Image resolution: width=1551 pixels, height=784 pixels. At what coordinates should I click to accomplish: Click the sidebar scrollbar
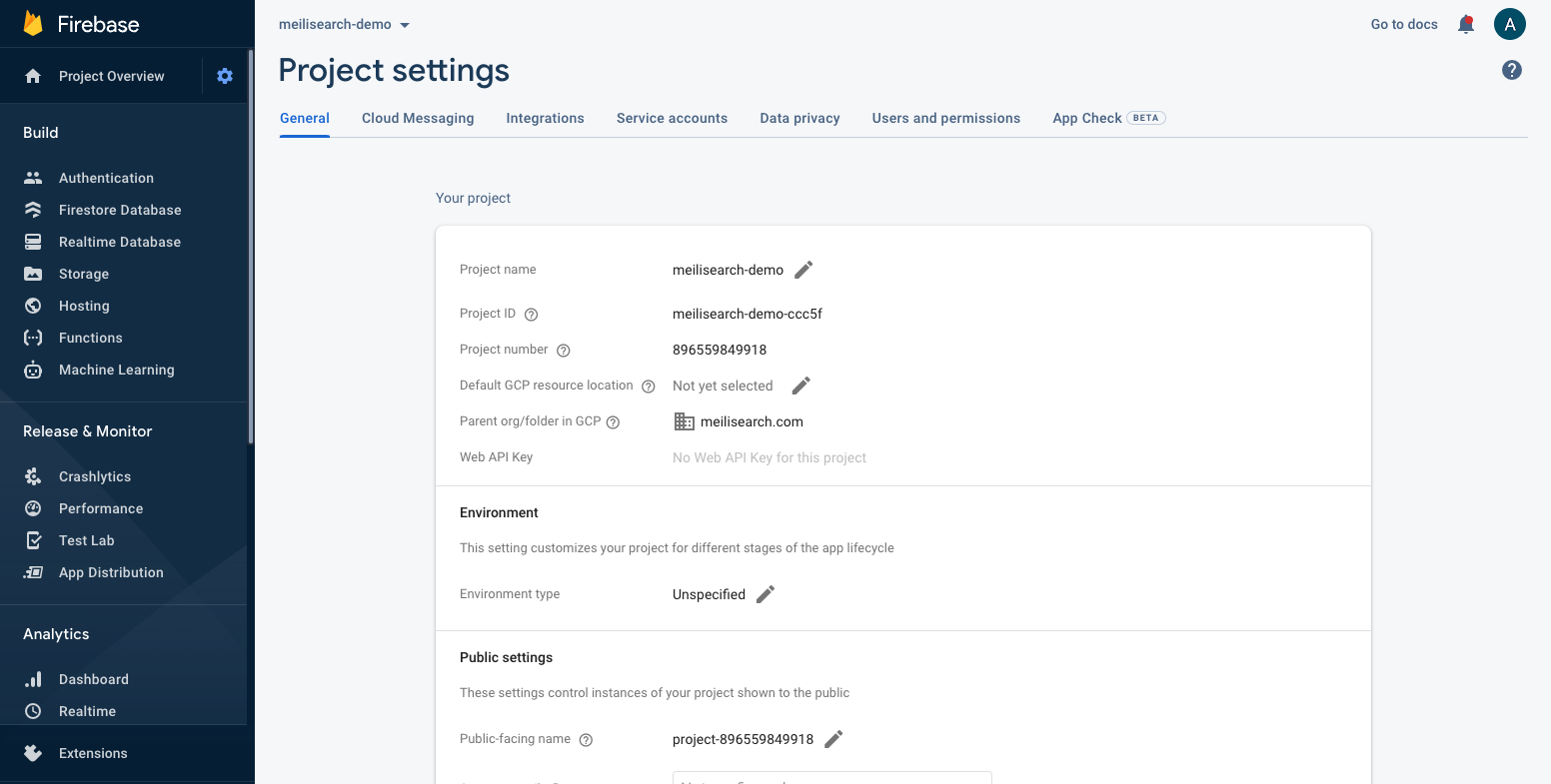click(251, 245)
